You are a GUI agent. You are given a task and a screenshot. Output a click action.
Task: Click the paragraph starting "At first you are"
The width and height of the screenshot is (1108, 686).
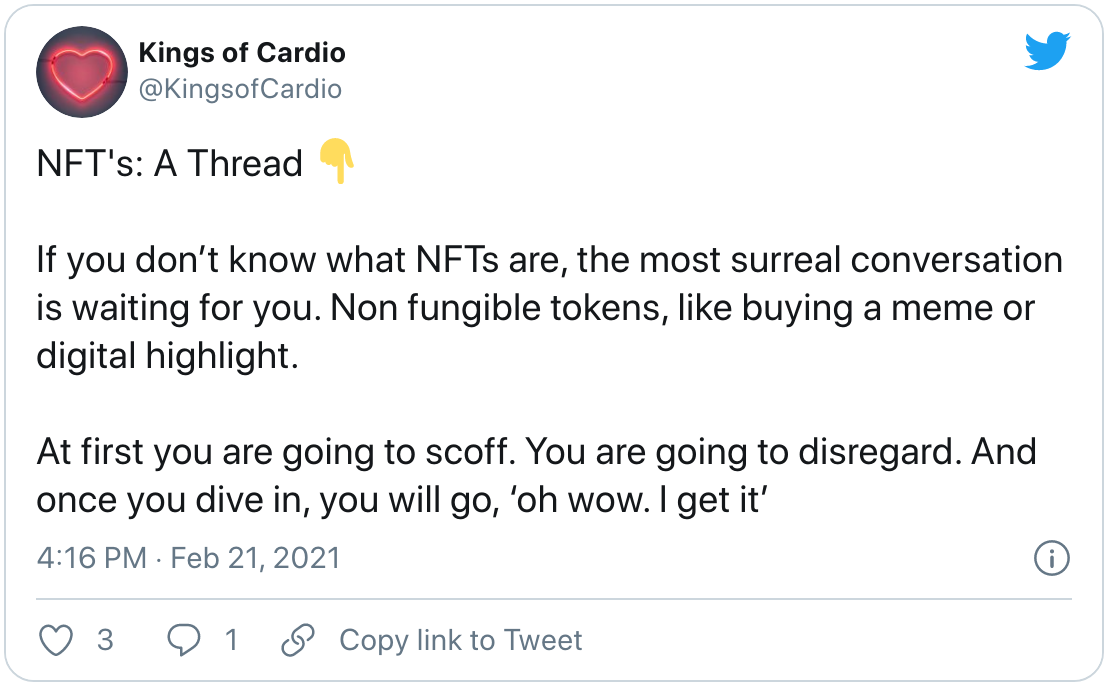point(536,475)
